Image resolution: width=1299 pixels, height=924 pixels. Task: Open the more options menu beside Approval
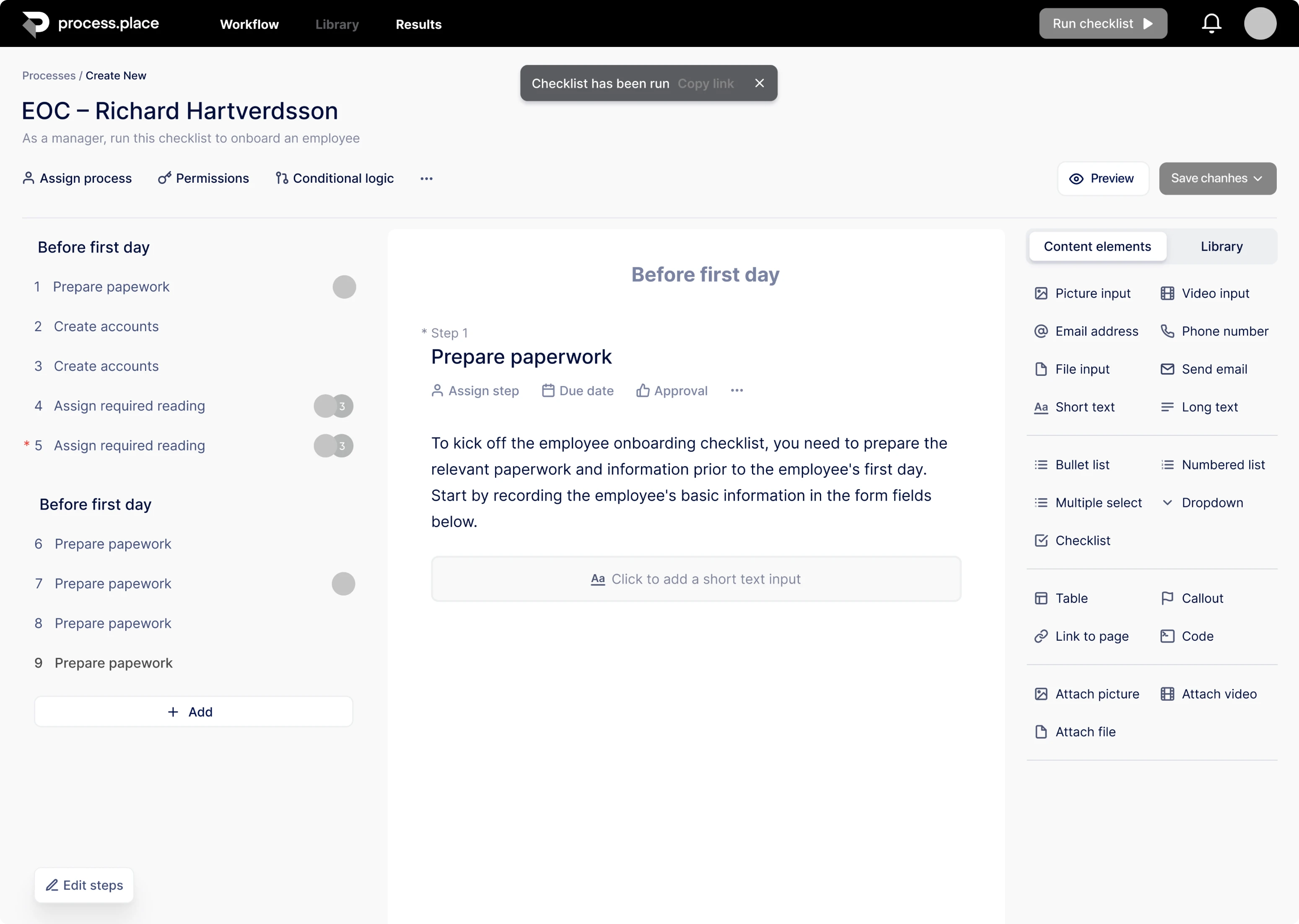(x=736, y=390)
